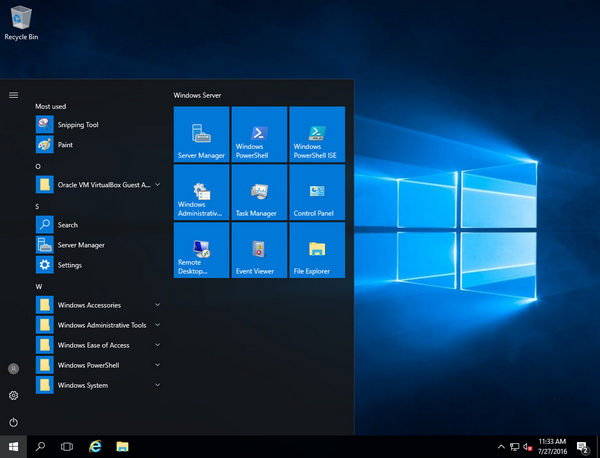
Task: Open the File Explorer tile
Action: (x=317, y=250)
